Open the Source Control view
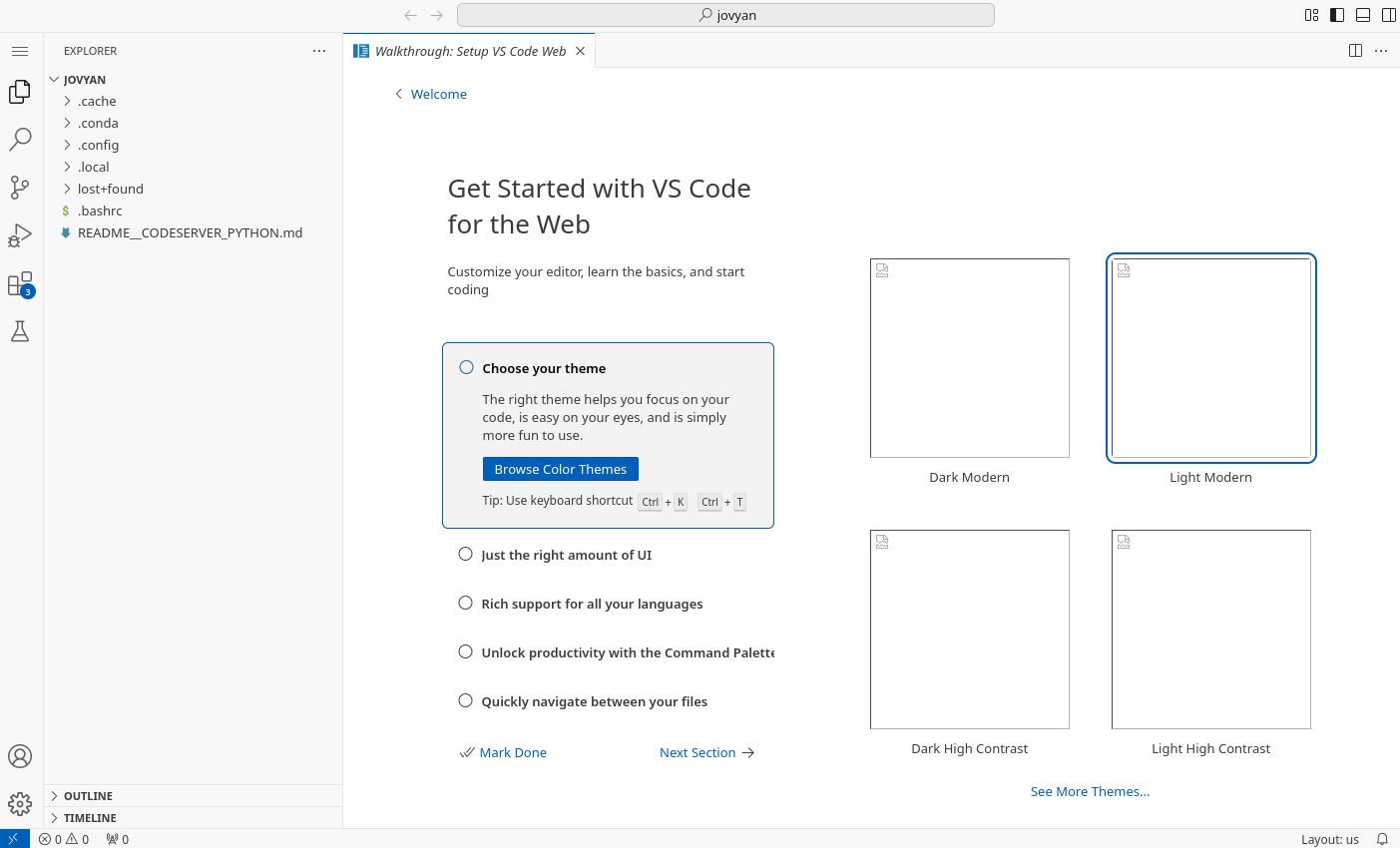 pyautogui.click(x=20, y=187)
